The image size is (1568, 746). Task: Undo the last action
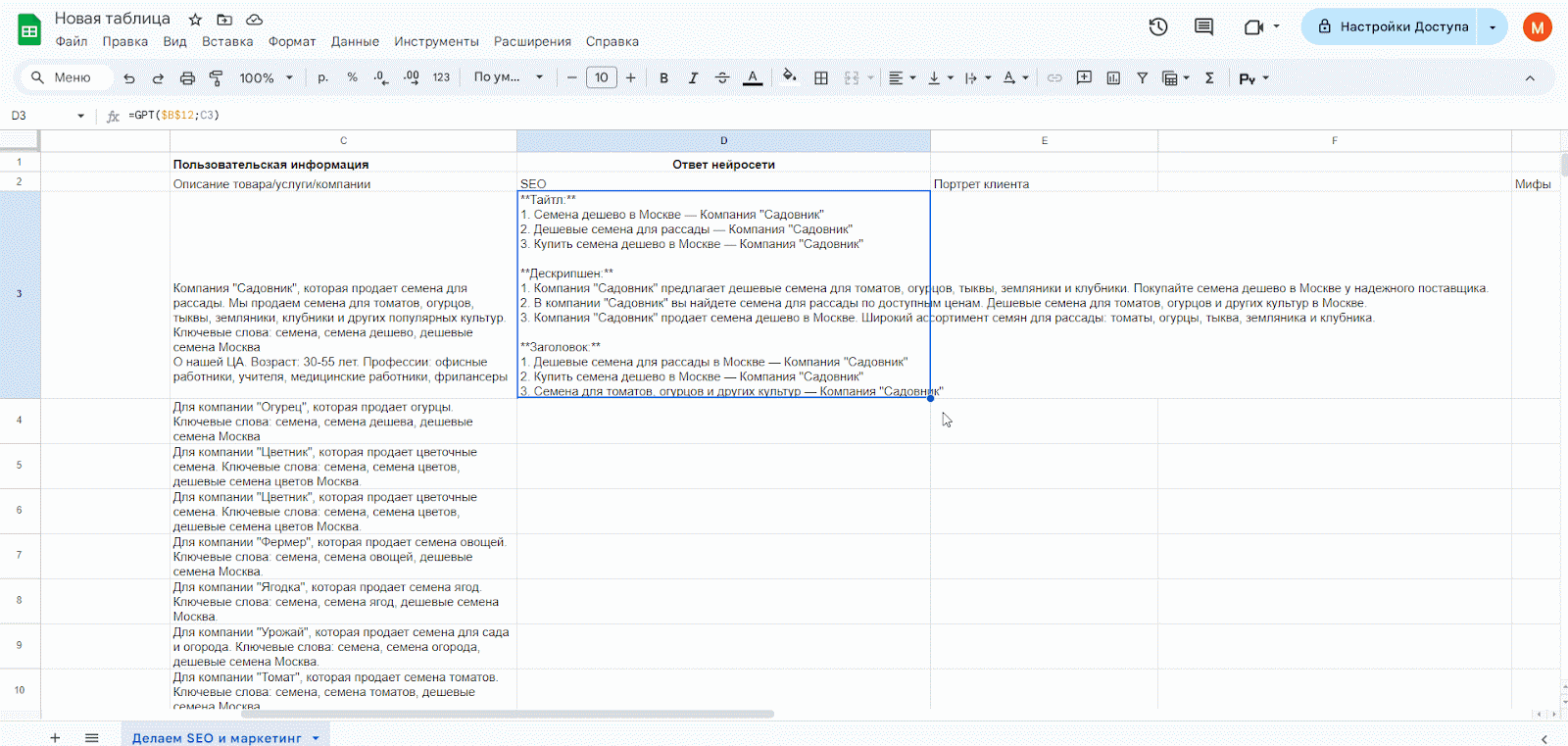pyautogui.click(x=128, y=78)
